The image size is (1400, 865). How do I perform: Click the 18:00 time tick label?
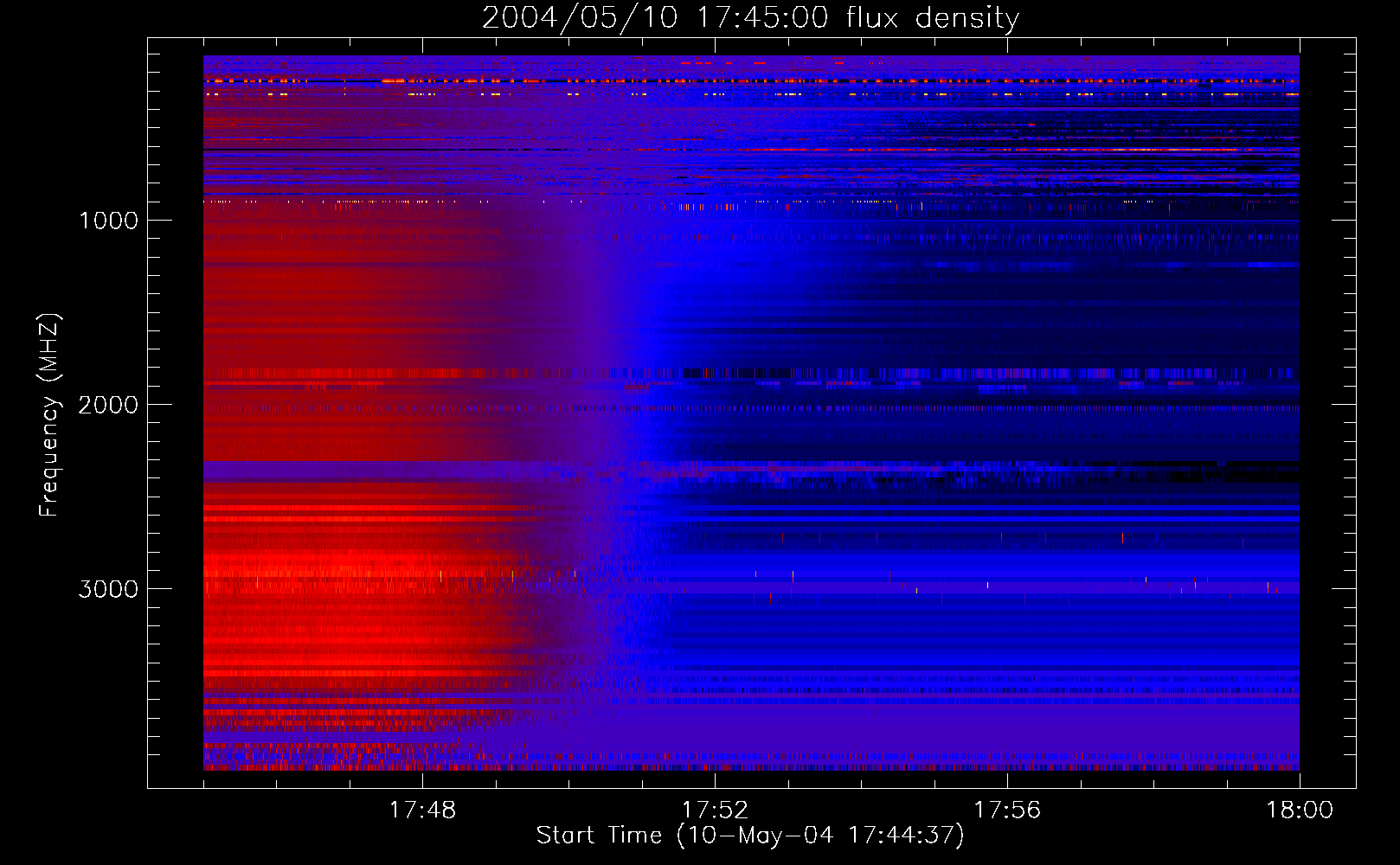1300,811
